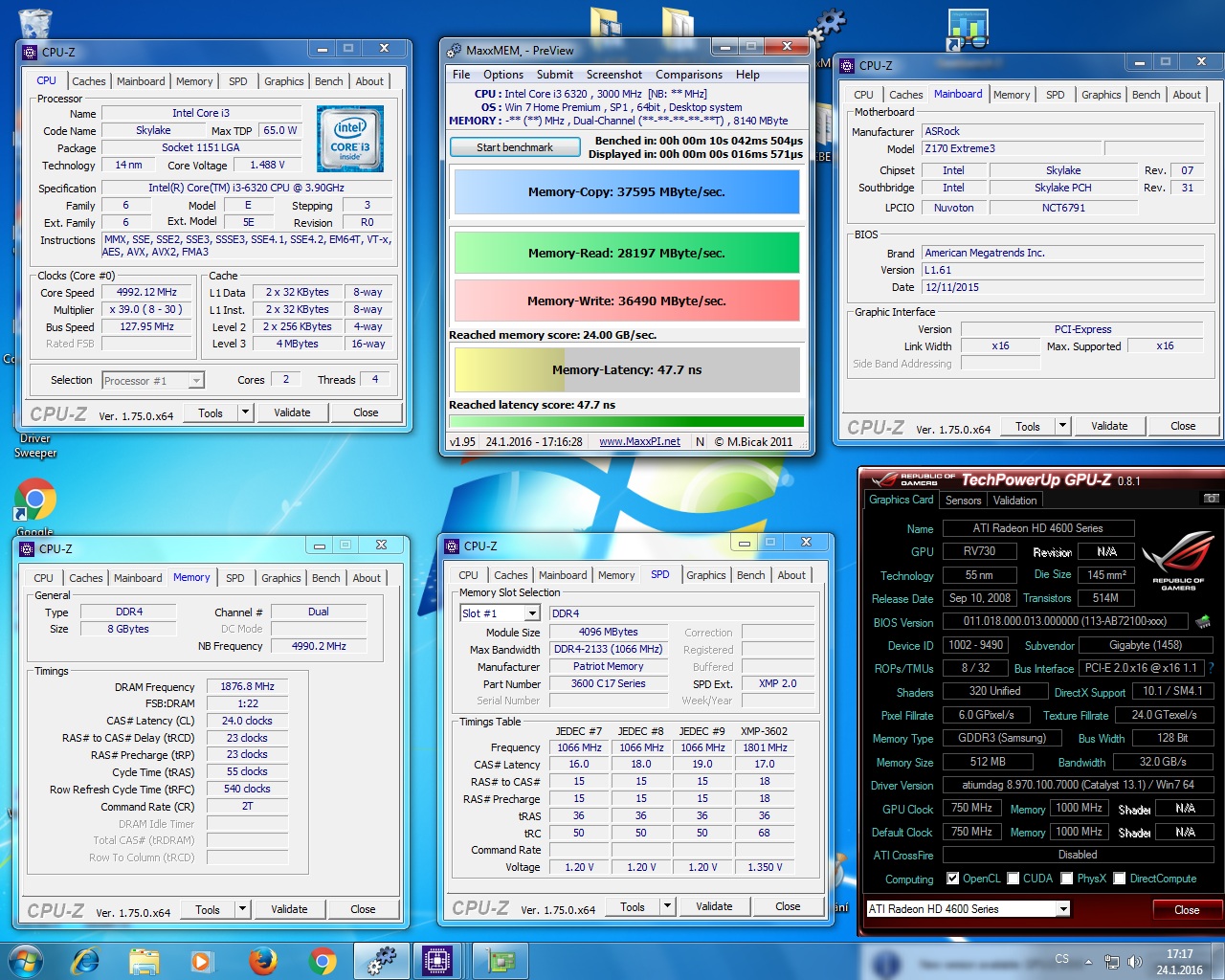The image size is (1225, 980).
Task: Open Graphics tab in CPU-Z SPD window
Action: tap(705, 575)
